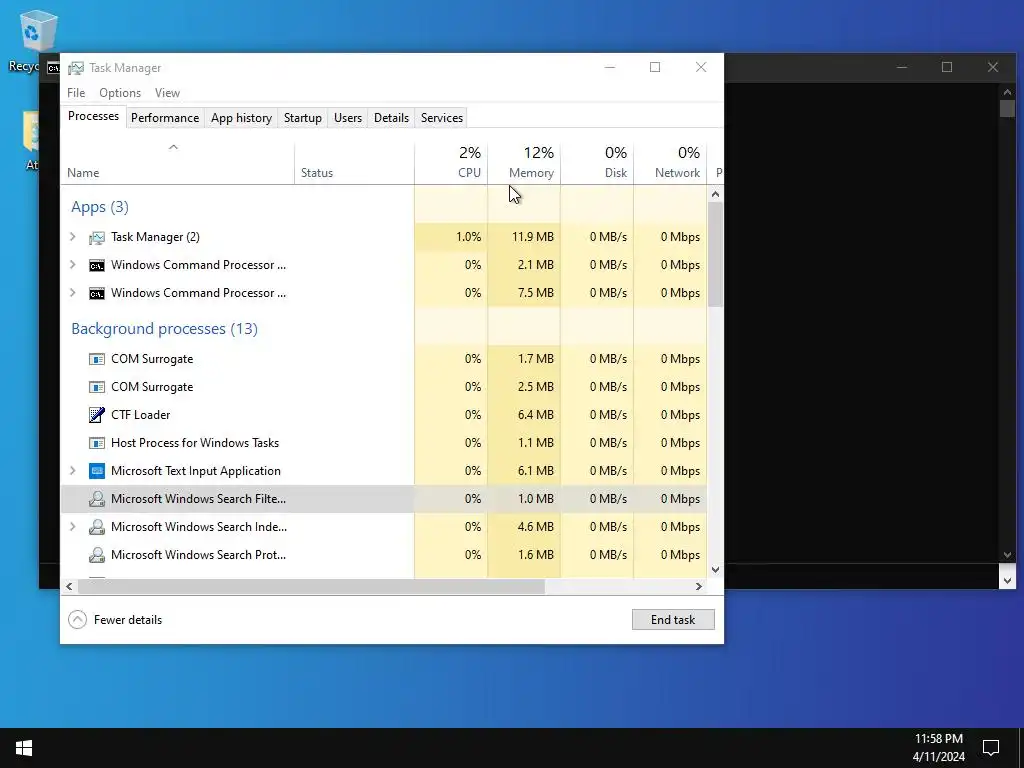Screen dimensions: 1024x768
Task: Click the CTF Loader pen icon
Action: 97,415
